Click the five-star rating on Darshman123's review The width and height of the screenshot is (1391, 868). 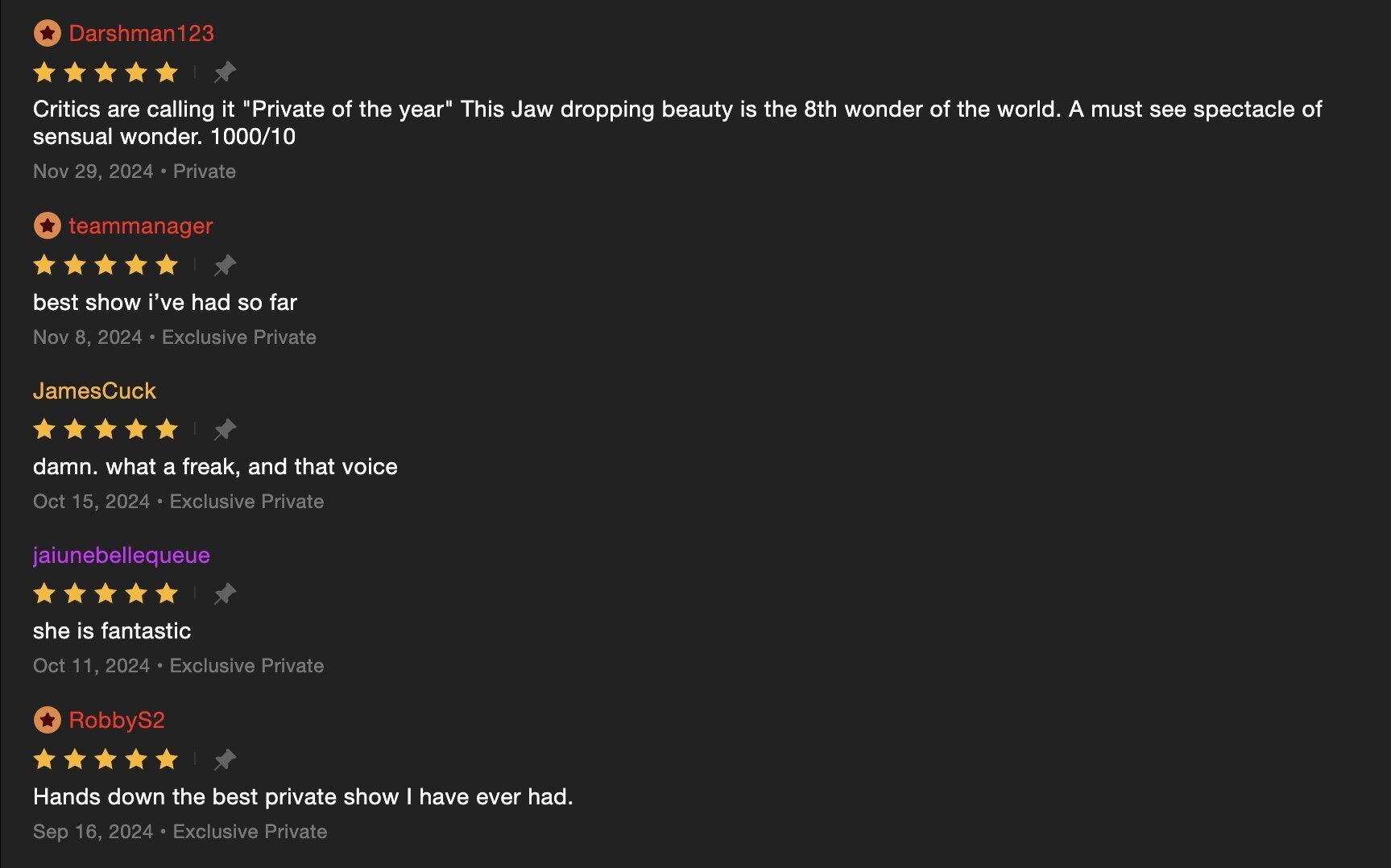pyautogui.click(x=106, y=72)
